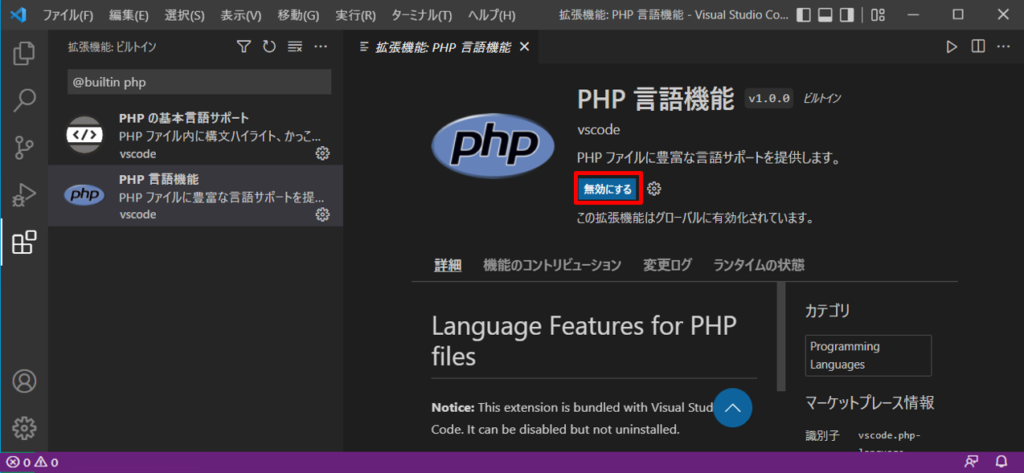Click the large PHP logo image
The image size is (1024, 473).
(x=494, y=145)
